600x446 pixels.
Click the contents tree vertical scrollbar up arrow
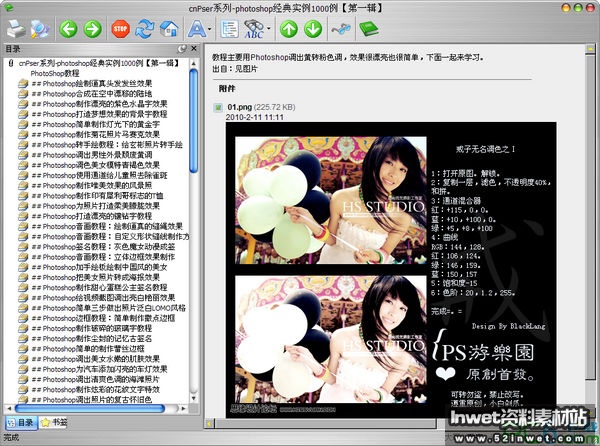[x=194, y=63]
